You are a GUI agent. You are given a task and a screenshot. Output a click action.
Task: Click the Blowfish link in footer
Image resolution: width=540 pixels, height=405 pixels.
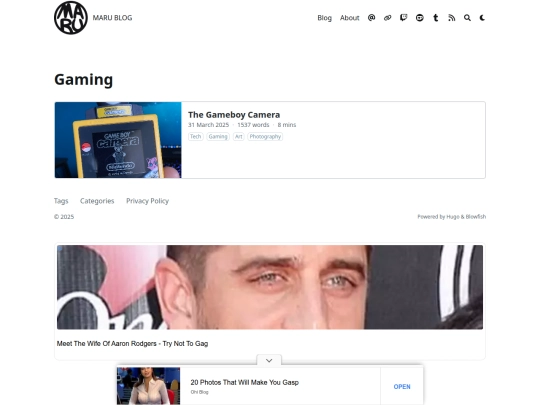click(x=476, y=217)
